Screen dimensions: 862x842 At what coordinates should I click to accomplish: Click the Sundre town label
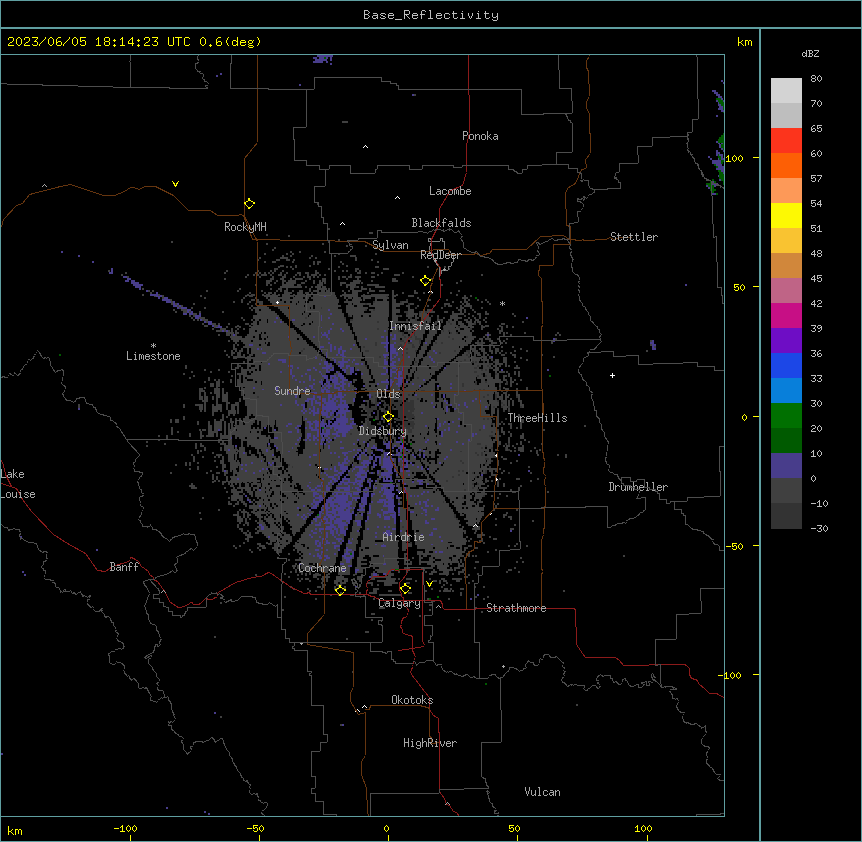tap(292, 391)
